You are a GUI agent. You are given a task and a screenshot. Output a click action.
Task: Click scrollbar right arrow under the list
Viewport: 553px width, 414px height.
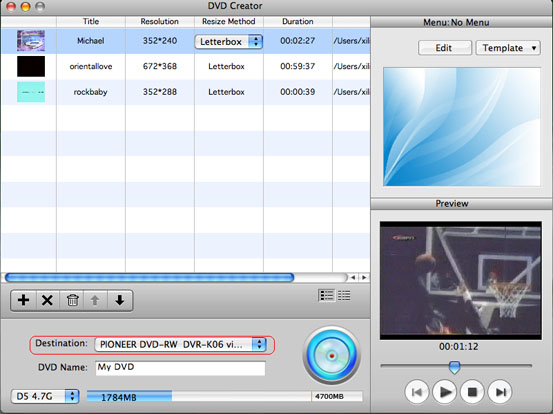[x=364, y=278]
